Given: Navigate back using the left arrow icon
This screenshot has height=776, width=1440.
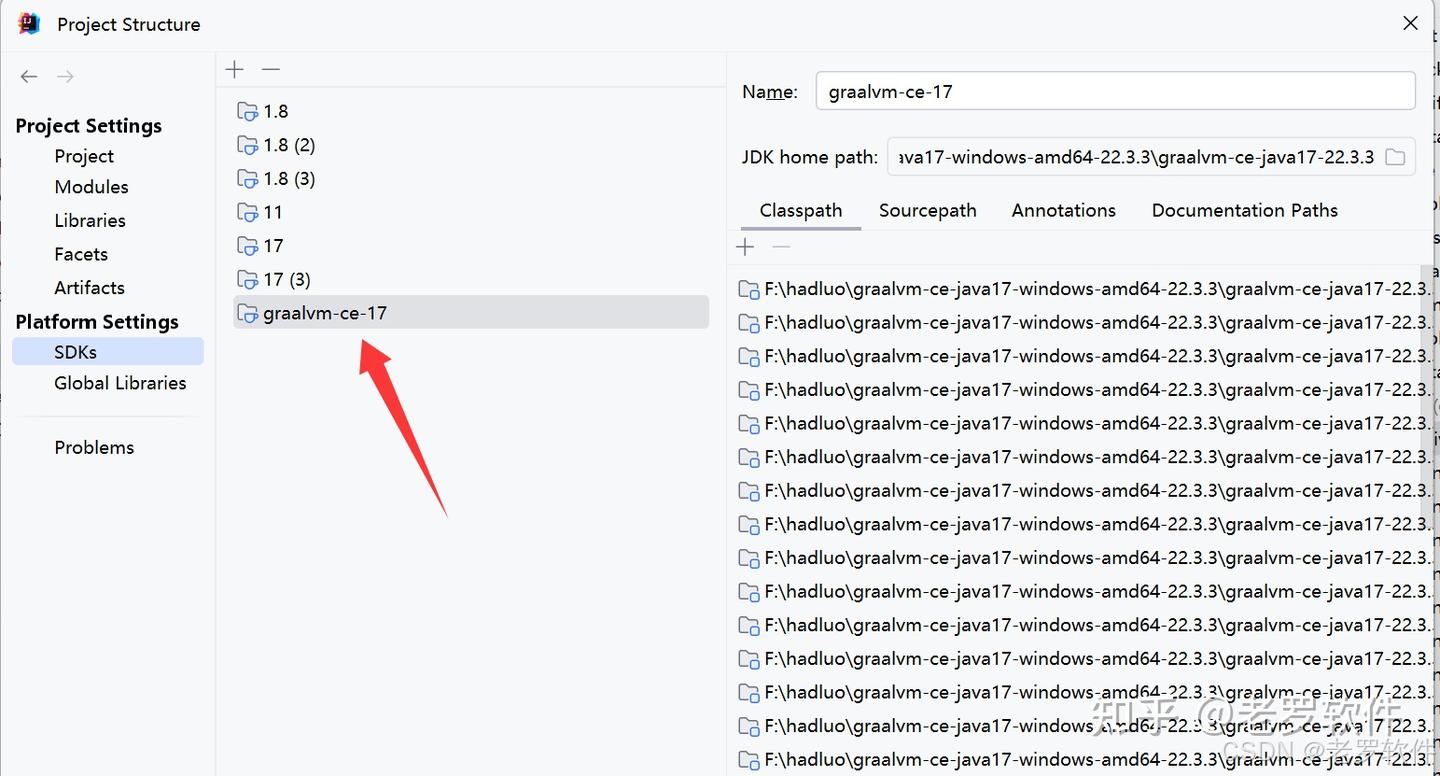Looking at the screenshot, I should coord(28,76).
